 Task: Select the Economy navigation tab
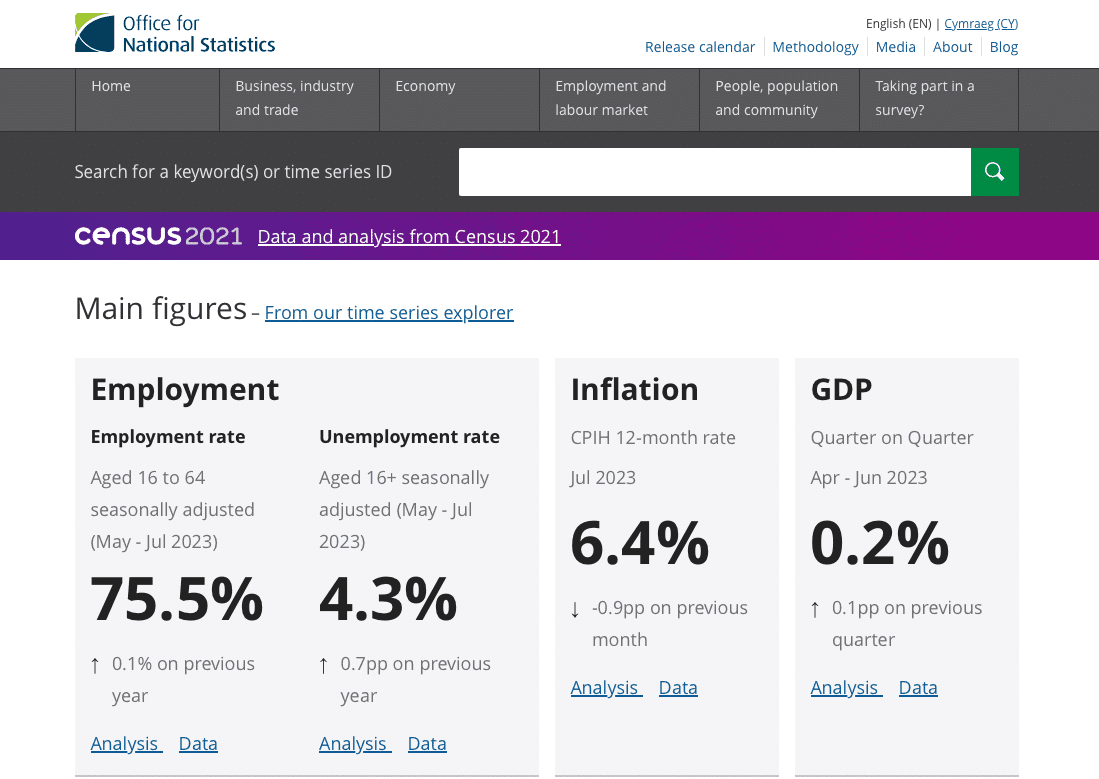(x=459, y=100)
